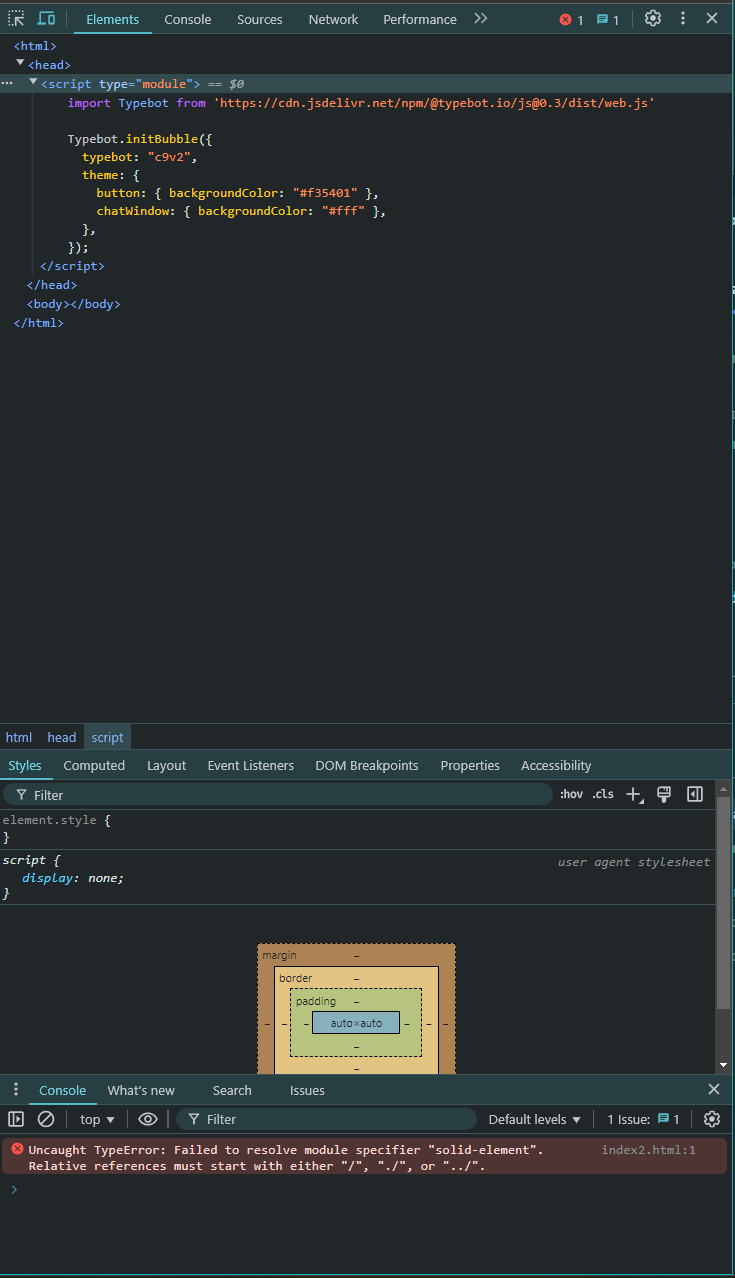
Task: Show more tabs via double chevron
Action: 481,19
